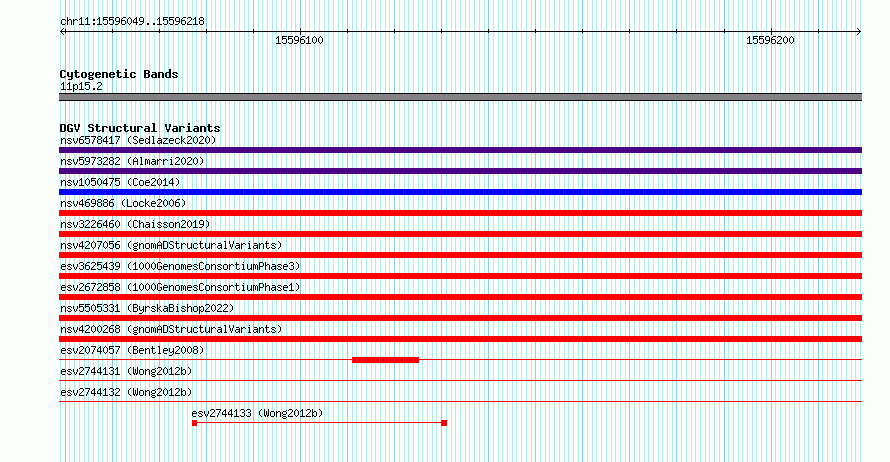
Task: Click esv3625439 (1000GenomesConsortiumPhase3) label
Action: (x=180, y=266)
